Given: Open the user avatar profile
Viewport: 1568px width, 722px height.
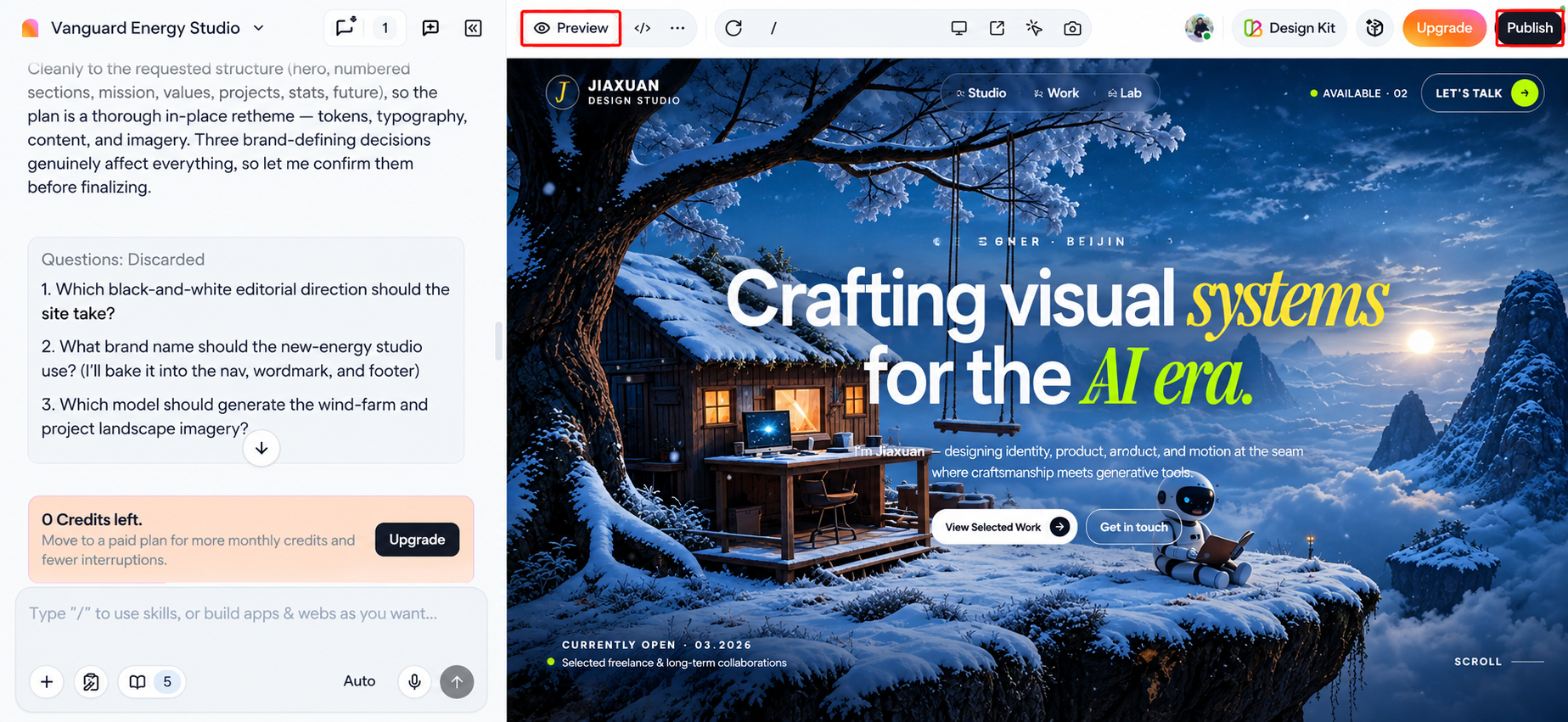Looking at the screenshot, I should (x=1199, y=28).
